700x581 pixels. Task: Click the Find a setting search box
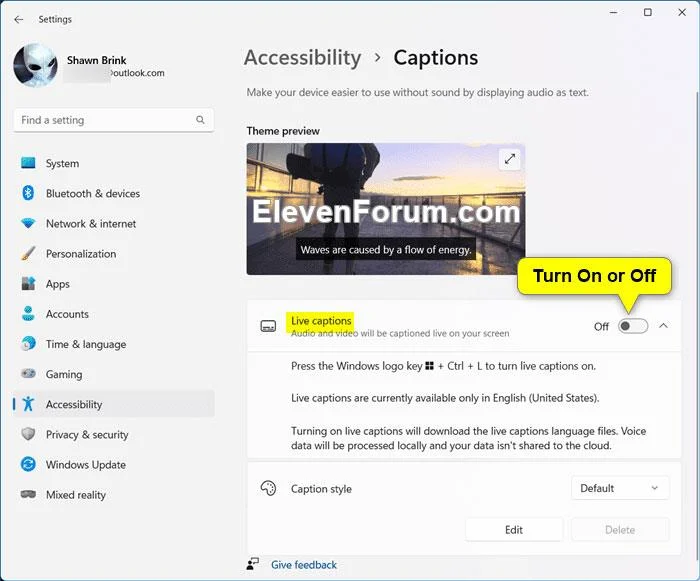113,120
